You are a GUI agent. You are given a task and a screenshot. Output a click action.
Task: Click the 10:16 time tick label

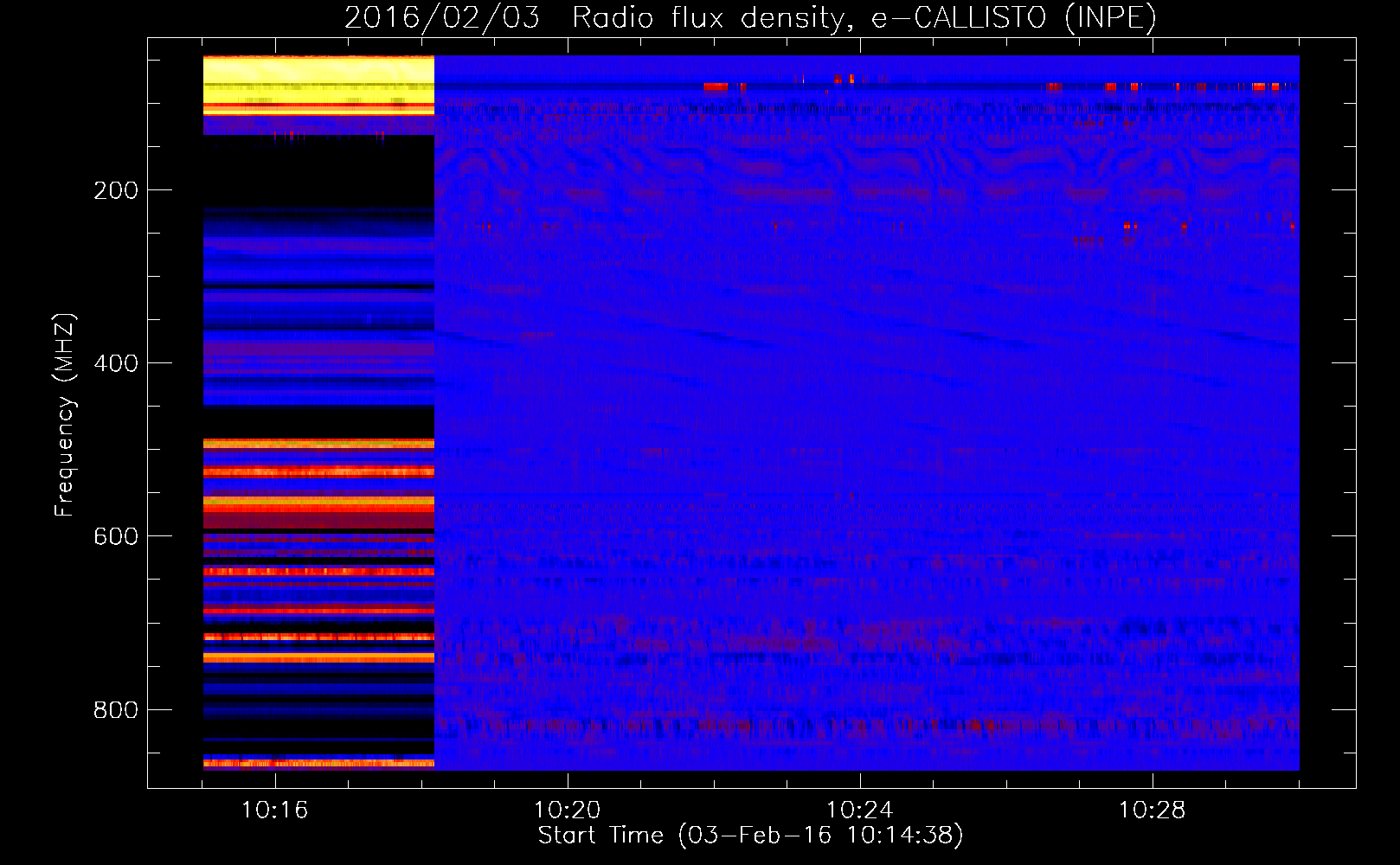tap(274, 811)
